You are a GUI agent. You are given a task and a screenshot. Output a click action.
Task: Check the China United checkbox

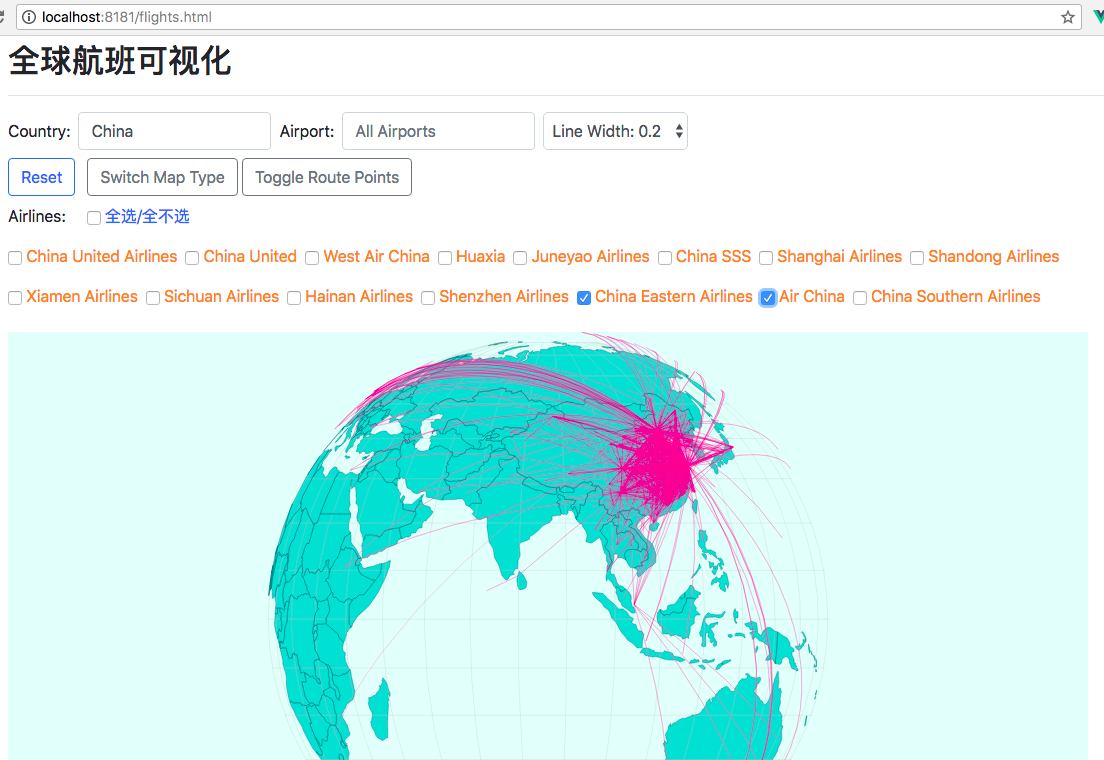192,258
